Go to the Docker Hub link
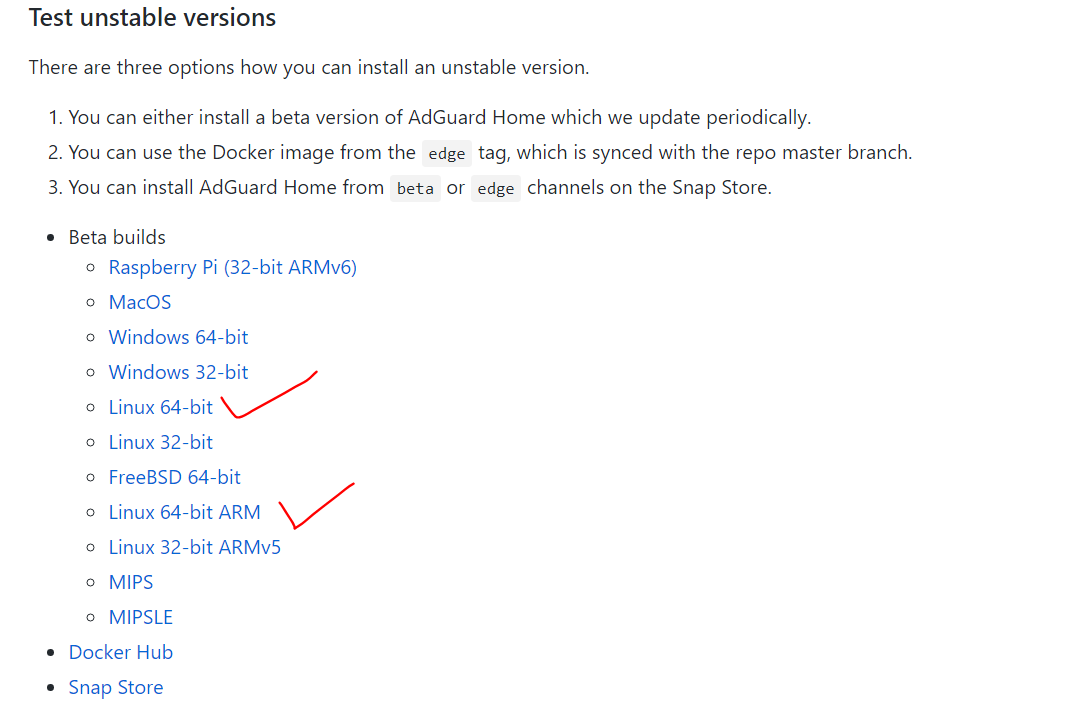This screenshot has height=727, width=1068. (x=121, y=652)
